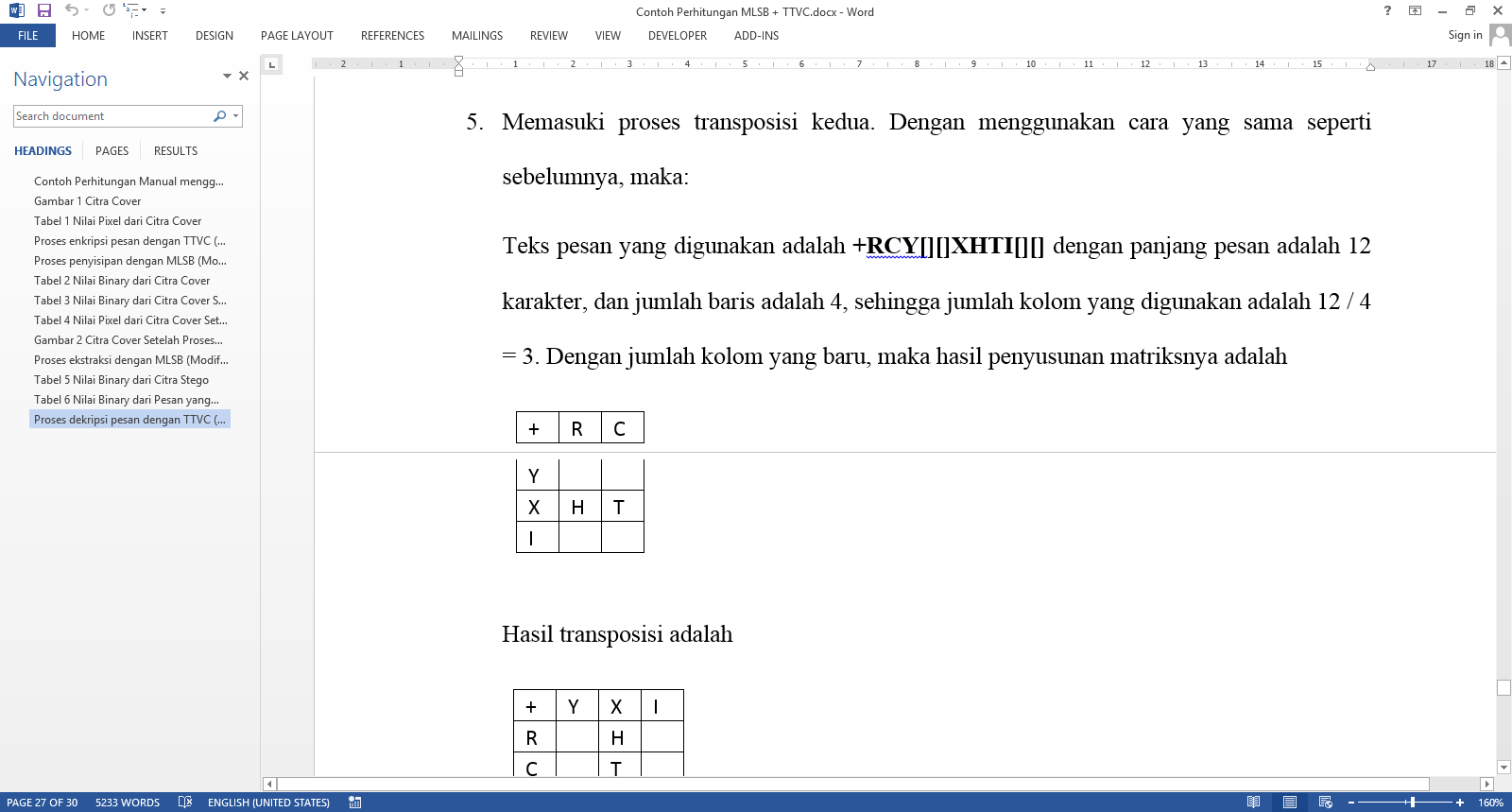This screenshot has width=1512, height=812.
Task: Open the proofing errors icon in status bar
Action: (185, 802)
